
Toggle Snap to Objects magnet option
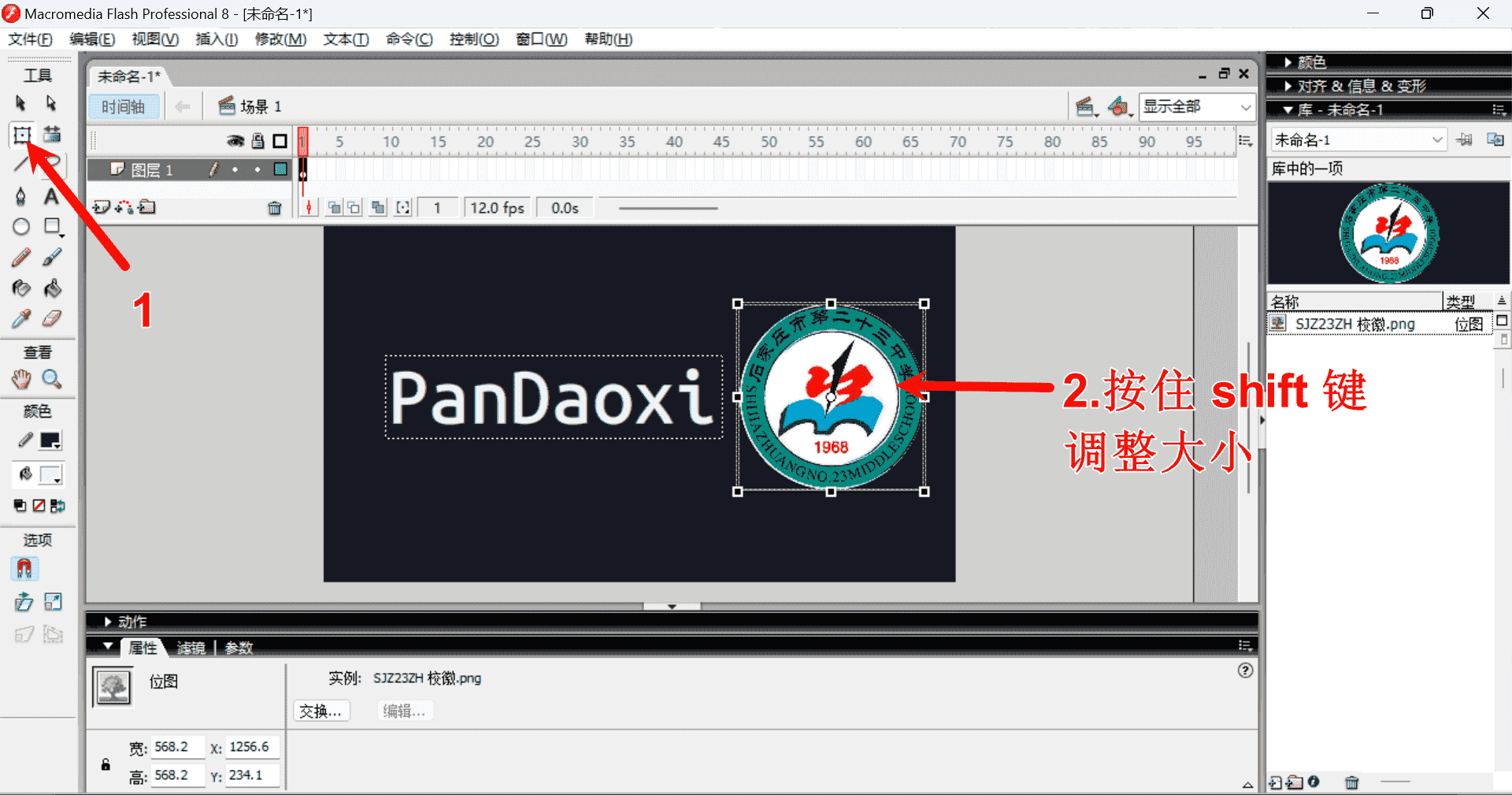click(24, 568)
